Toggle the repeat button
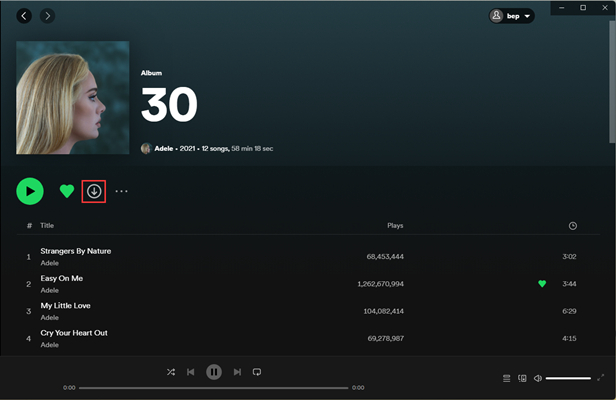The width and height of the screenshot is (616, 400). (257, 372)
